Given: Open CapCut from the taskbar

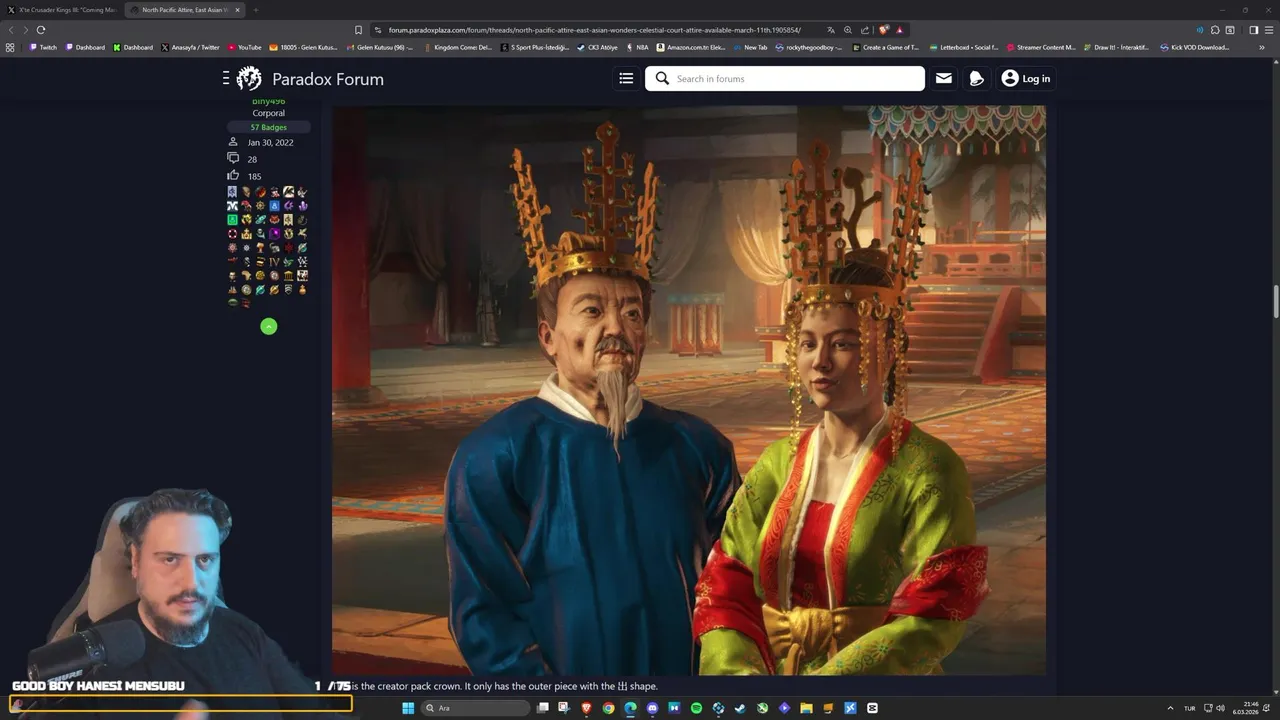Looking at the screenshot, I should [872, 708].
